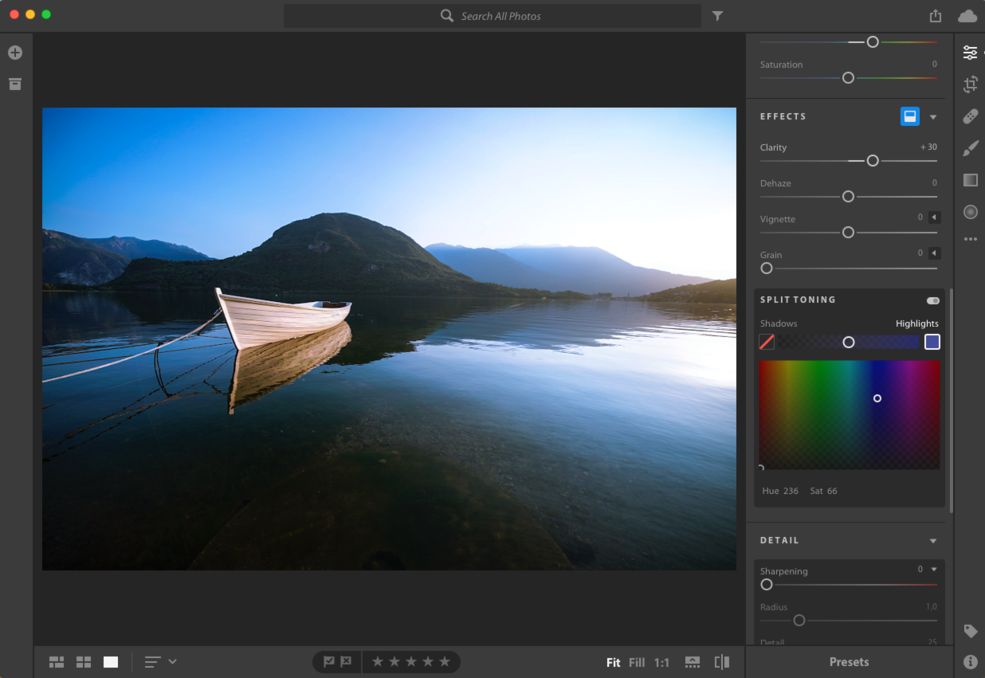Screen dimensions: 985x678
Task: Open the Presets button
Action: click(x=849, y=662)
